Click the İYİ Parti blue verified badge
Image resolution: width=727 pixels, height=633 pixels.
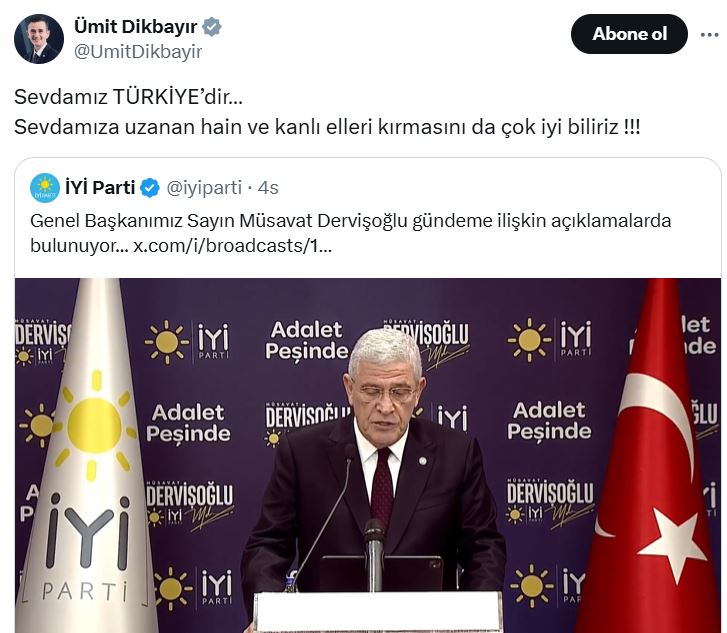pyautogui.click(x=150, y=188)
